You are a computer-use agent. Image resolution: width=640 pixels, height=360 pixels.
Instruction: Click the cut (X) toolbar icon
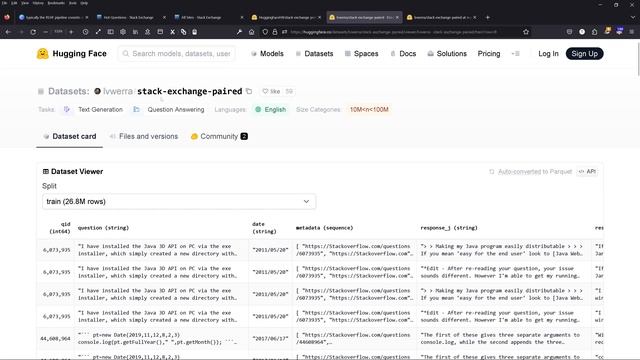click(172, 32)
